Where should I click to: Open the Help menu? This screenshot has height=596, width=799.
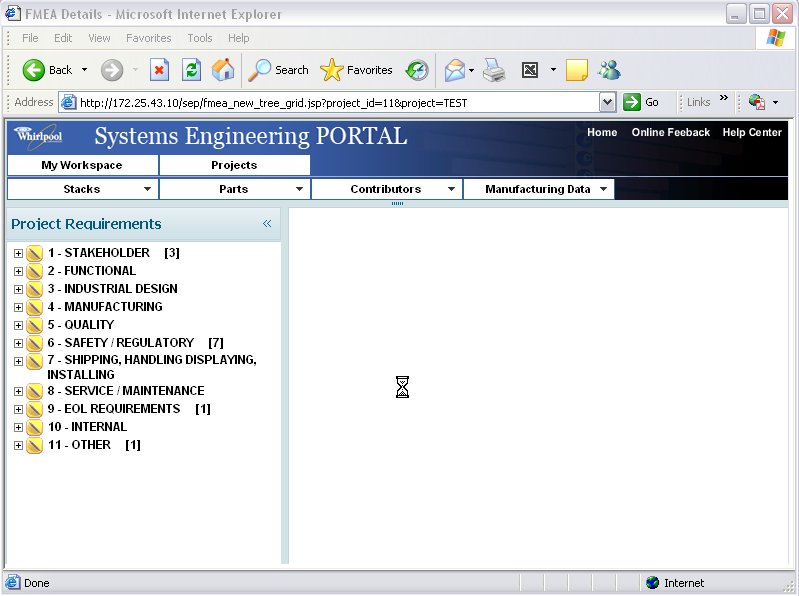point(238,38)
